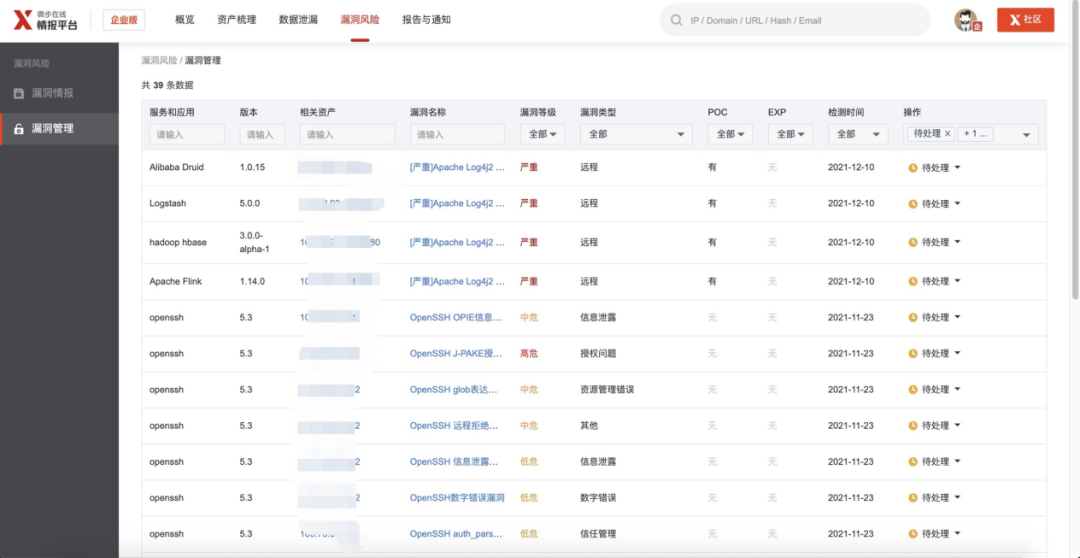Click the pending clock icon for Alibaba Druid
Screen dimensions: 1080x558
coord(913,167)
